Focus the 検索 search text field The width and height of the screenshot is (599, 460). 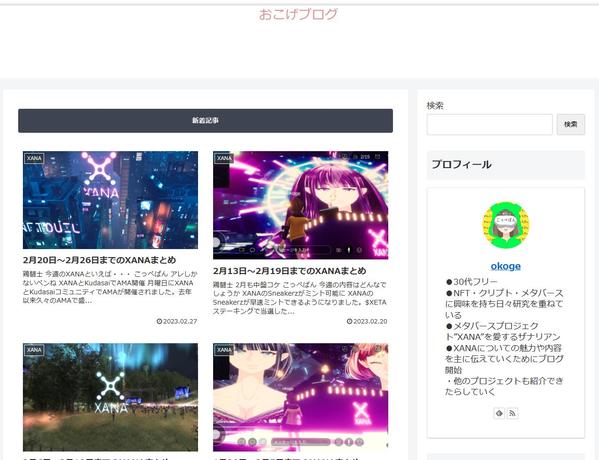click(489, 124)
